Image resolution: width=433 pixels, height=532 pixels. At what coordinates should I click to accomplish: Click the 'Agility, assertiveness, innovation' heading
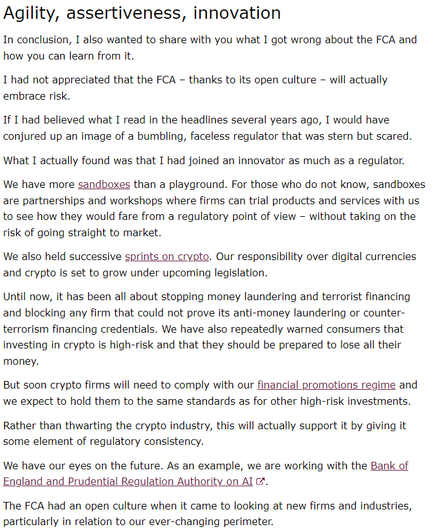pos(142,13)
